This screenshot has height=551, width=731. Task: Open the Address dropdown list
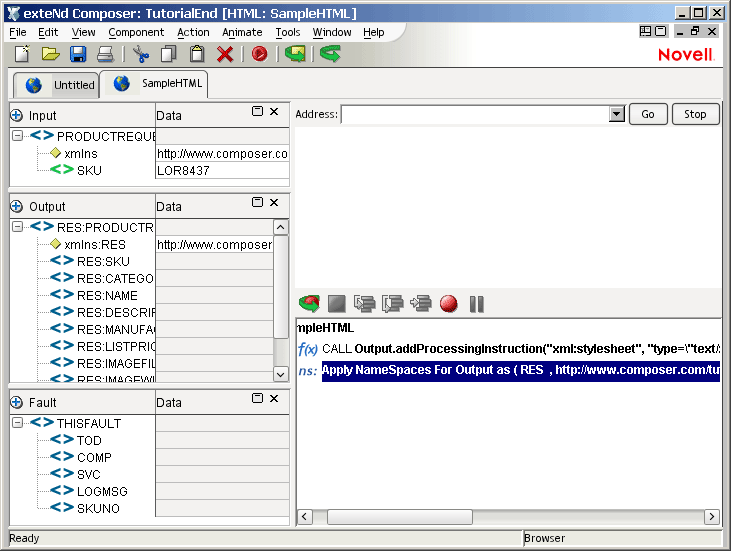[x=616, y=114]
